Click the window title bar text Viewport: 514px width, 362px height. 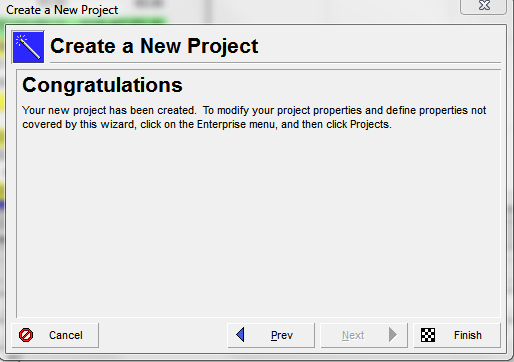point(62,10)
